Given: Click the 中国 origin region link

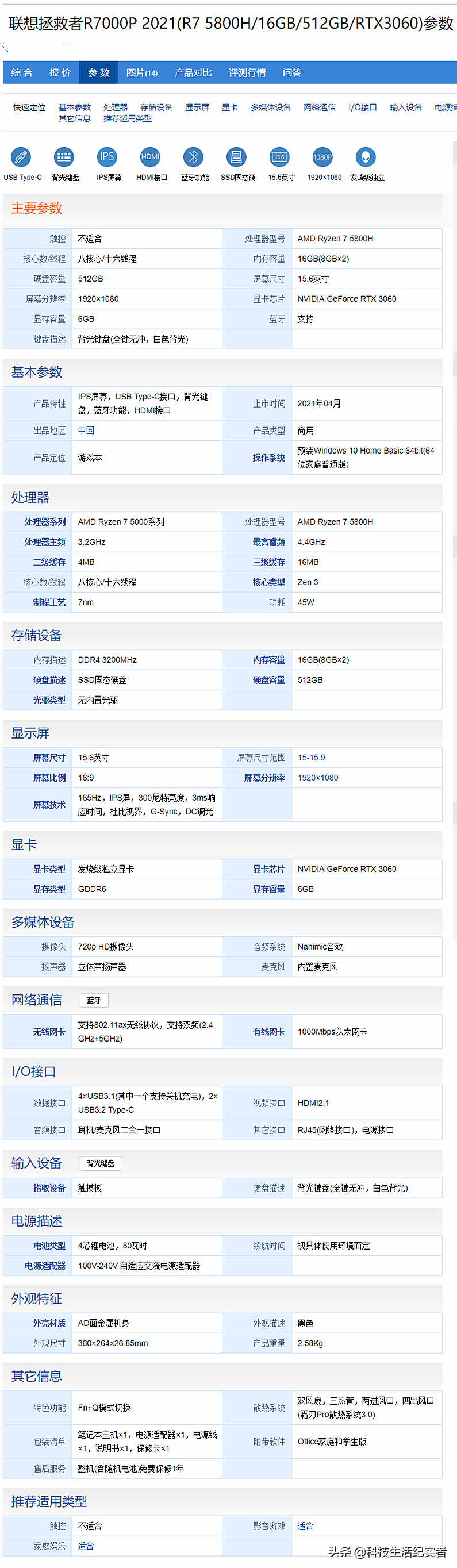Looking at the screenshot, I should tap(86, 431).
